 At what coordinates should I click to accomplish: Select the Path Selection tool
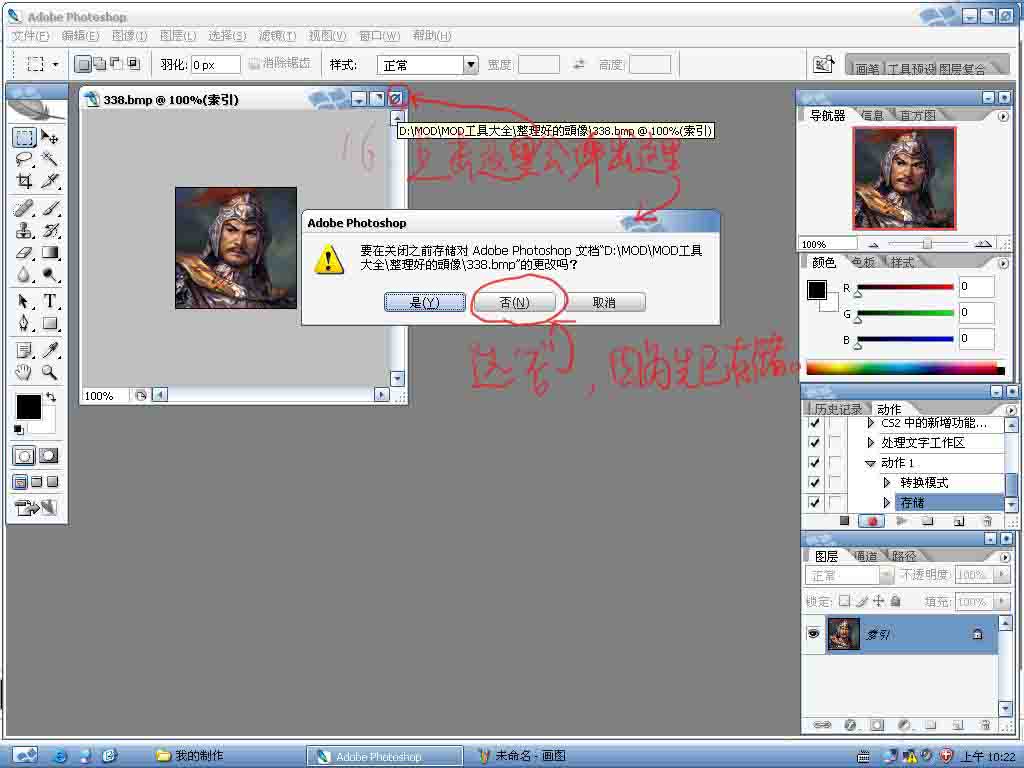tap(24, 301)
